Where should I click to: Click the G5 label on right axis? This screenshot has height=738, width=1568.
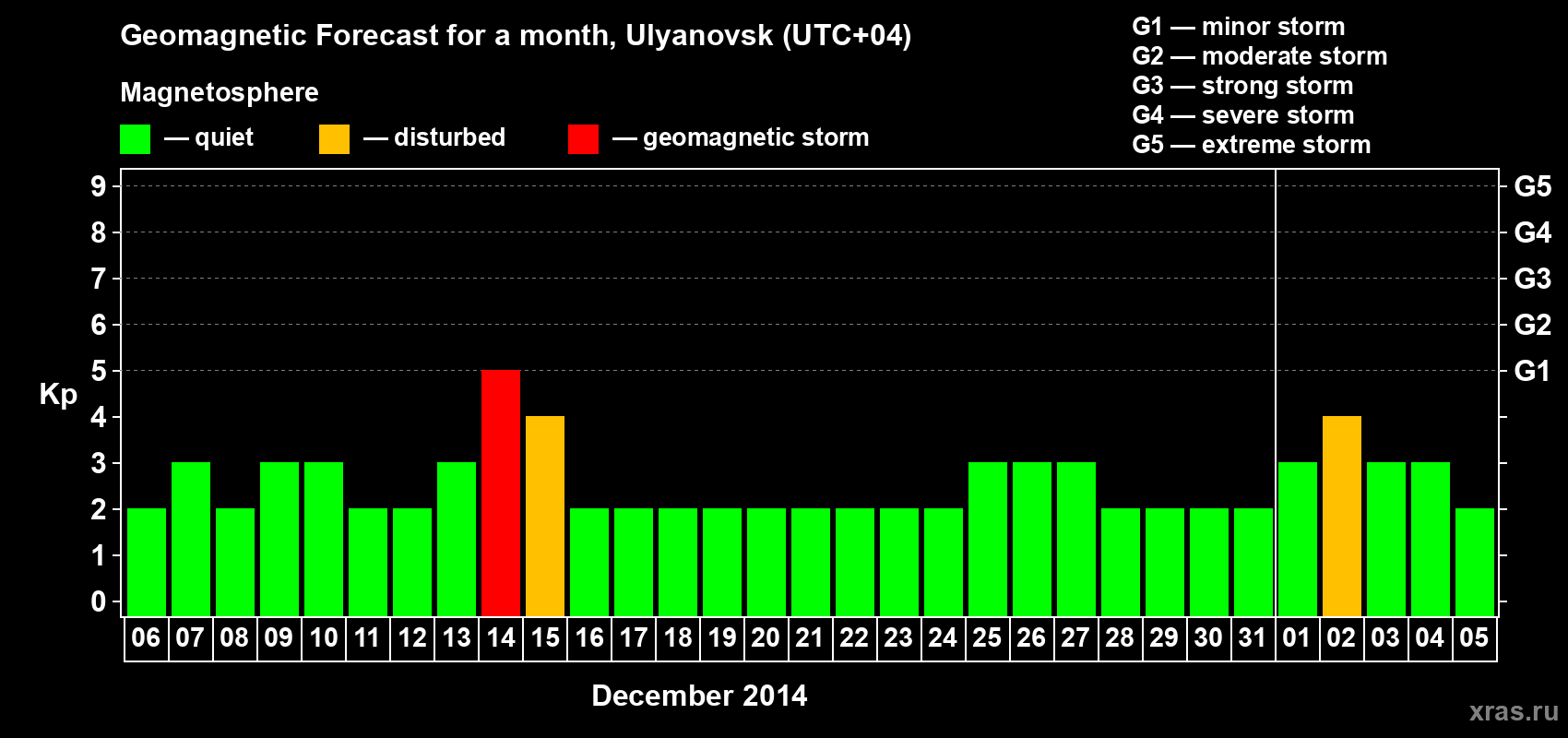point(1532,186)
